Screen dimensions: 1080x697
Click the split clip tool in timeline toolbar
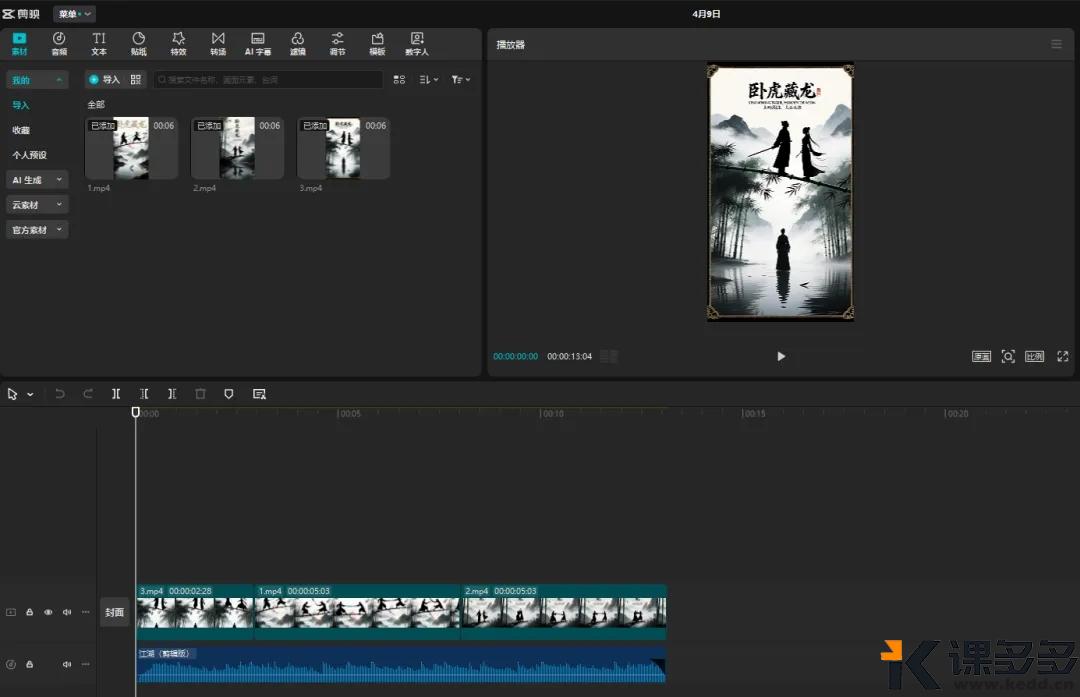116,394
